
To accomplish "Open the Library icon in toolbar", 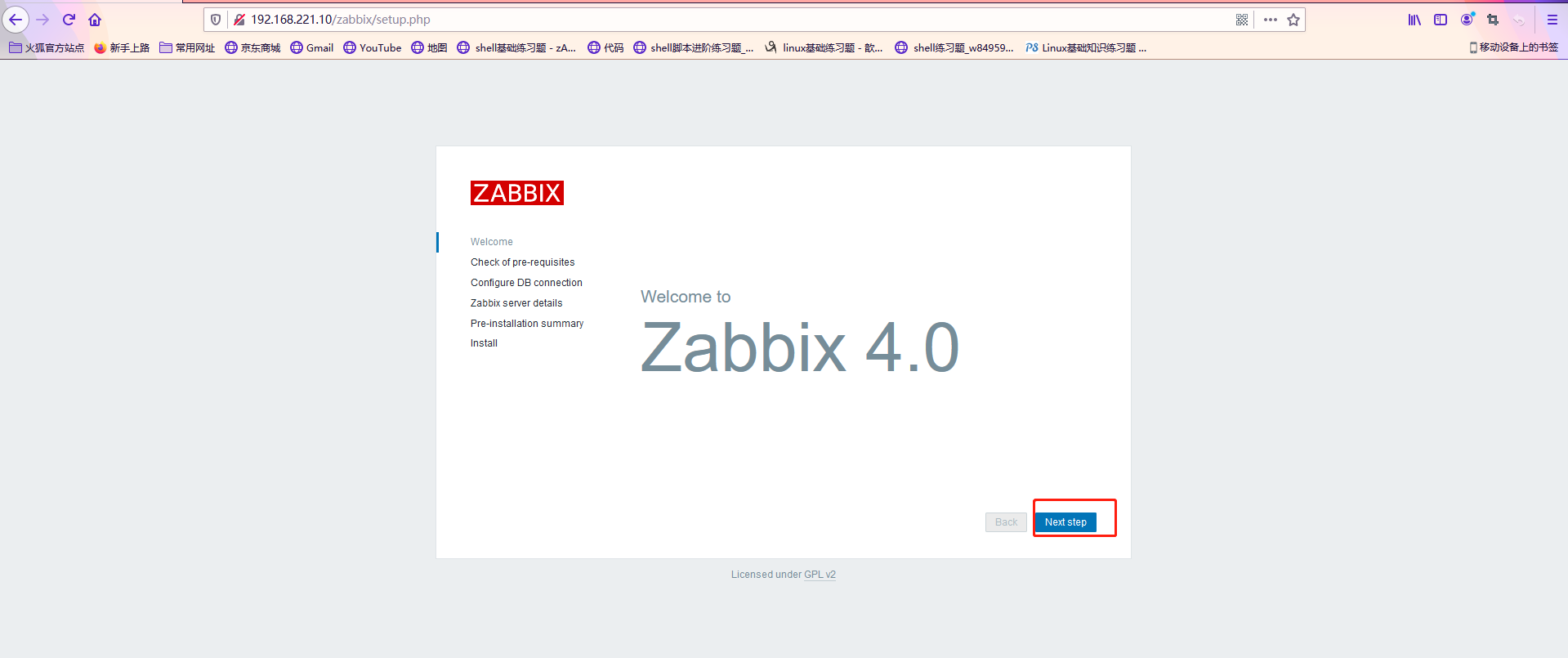I will (1414, 20).
